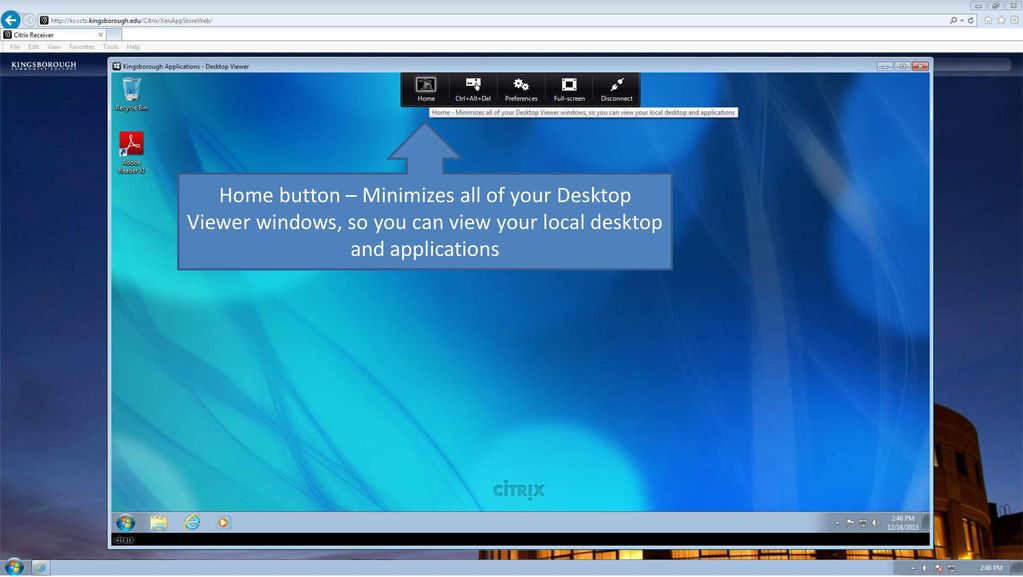Minimize the Internet Explorer window

pyautogui.click(x=978, y=5)
